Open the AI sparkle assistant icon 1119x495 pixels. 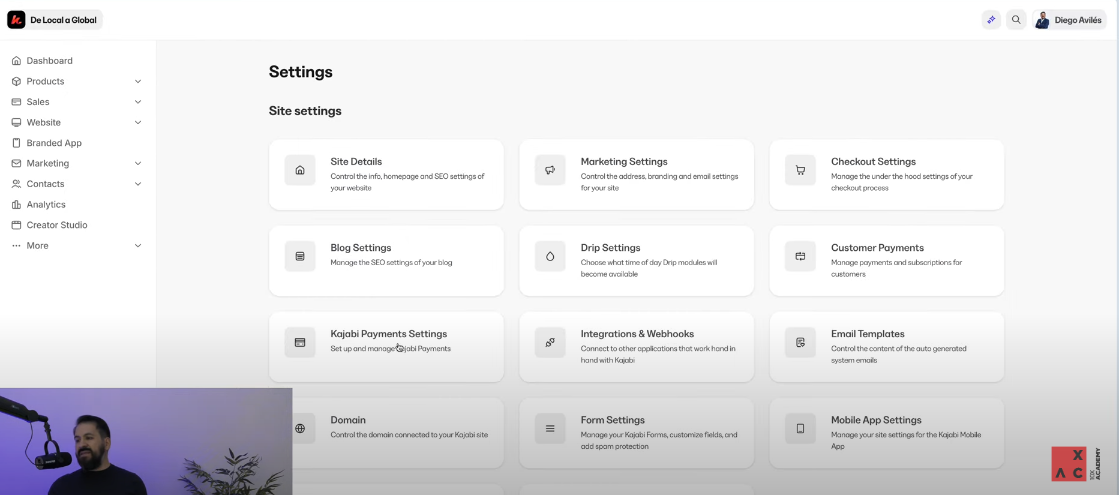pyautogui.click(x=991, y=20)
